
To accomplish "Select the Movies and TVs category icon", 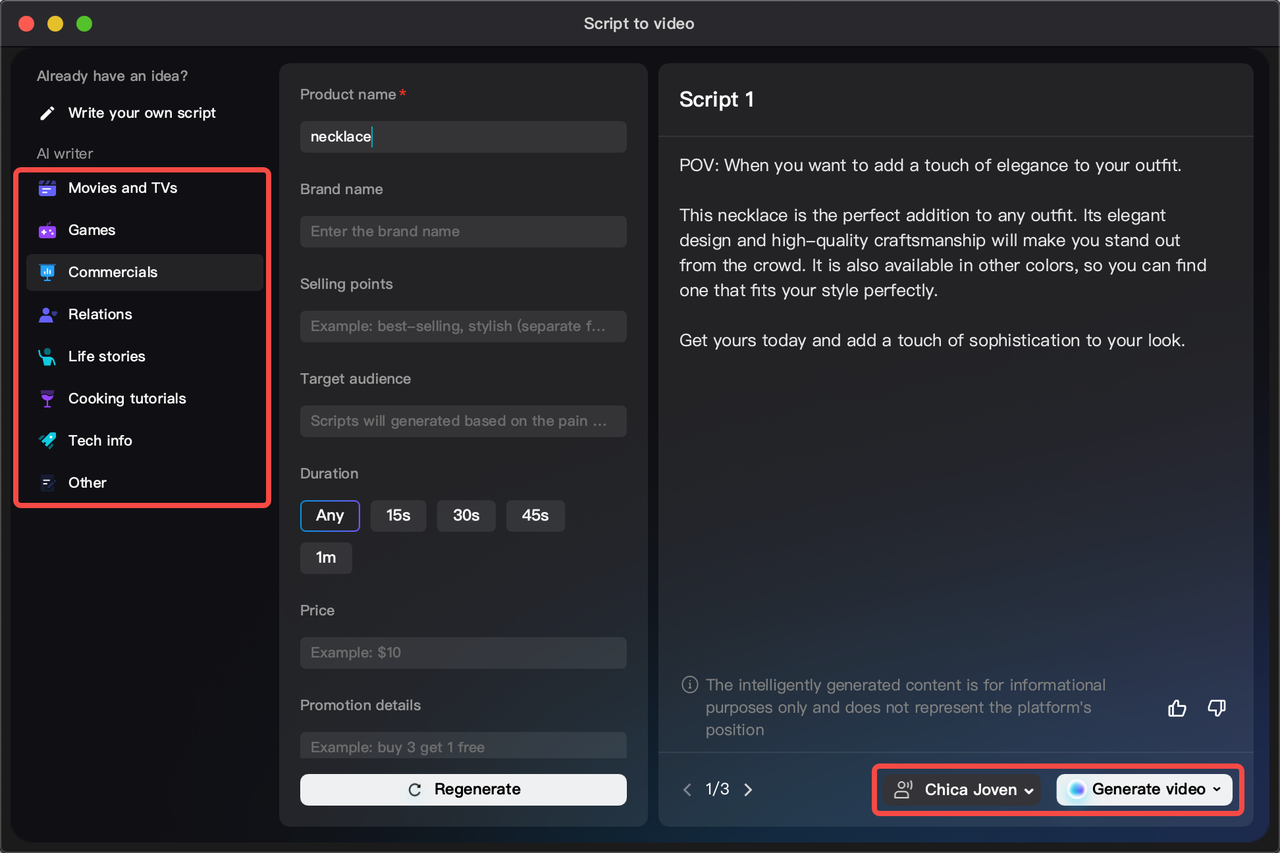I will coord(46,187).
